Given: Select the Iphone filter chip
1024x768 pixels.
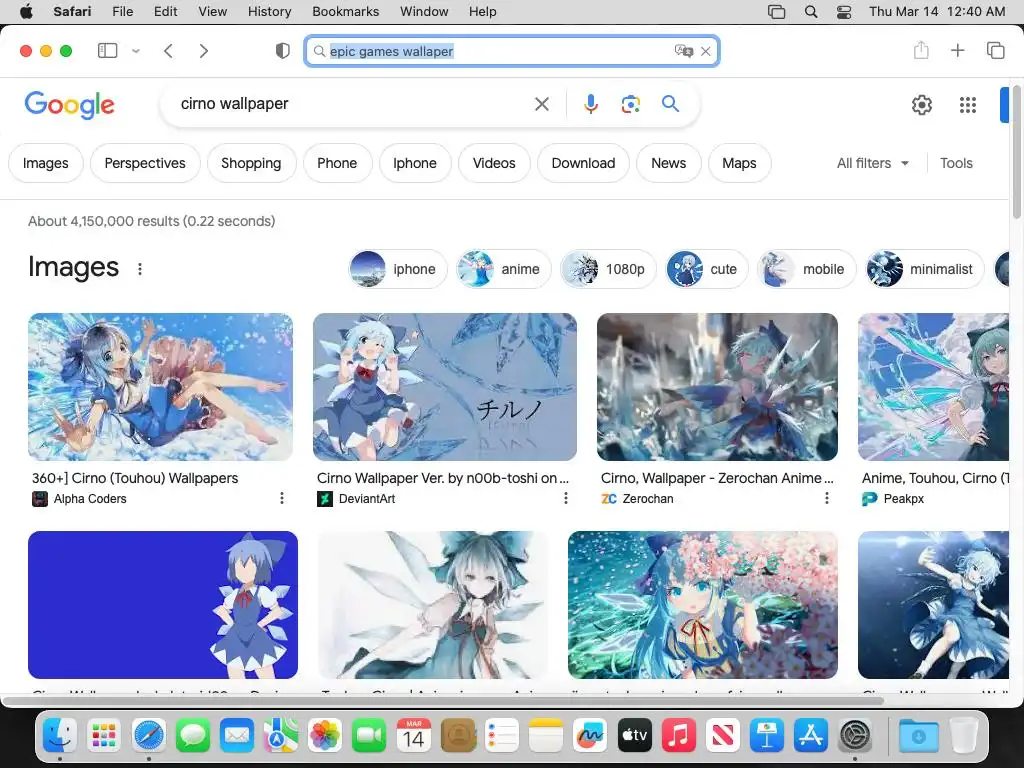Looking at the screenshot, I should click(415, 163).
